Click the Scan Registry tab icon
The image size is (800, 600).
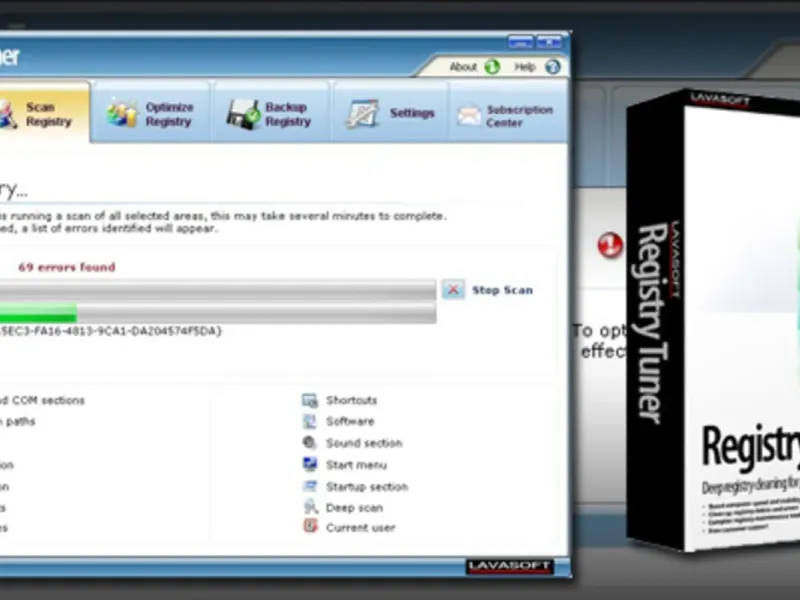coord(7,114)
